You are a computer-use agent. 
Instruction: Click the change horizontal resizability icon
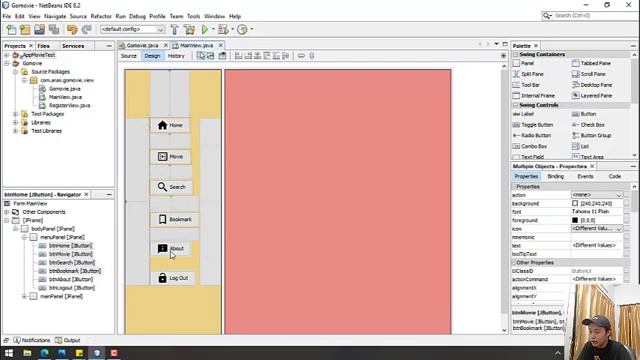click(x=301, y=56)
